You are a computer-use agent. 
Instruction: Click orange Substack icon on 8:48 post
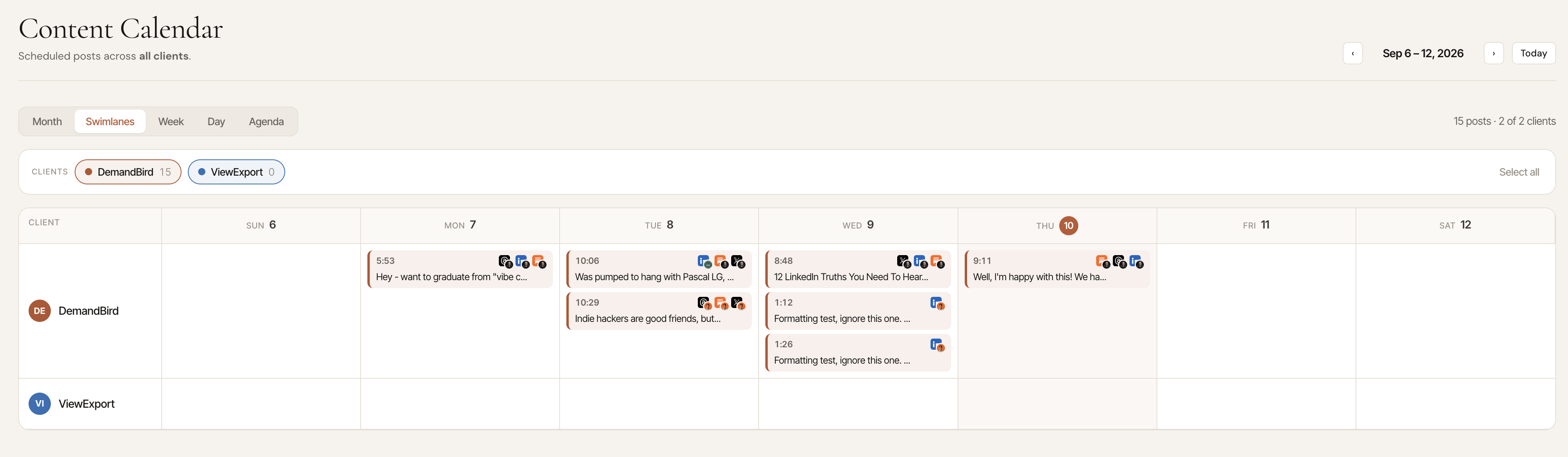coord(936,261)
